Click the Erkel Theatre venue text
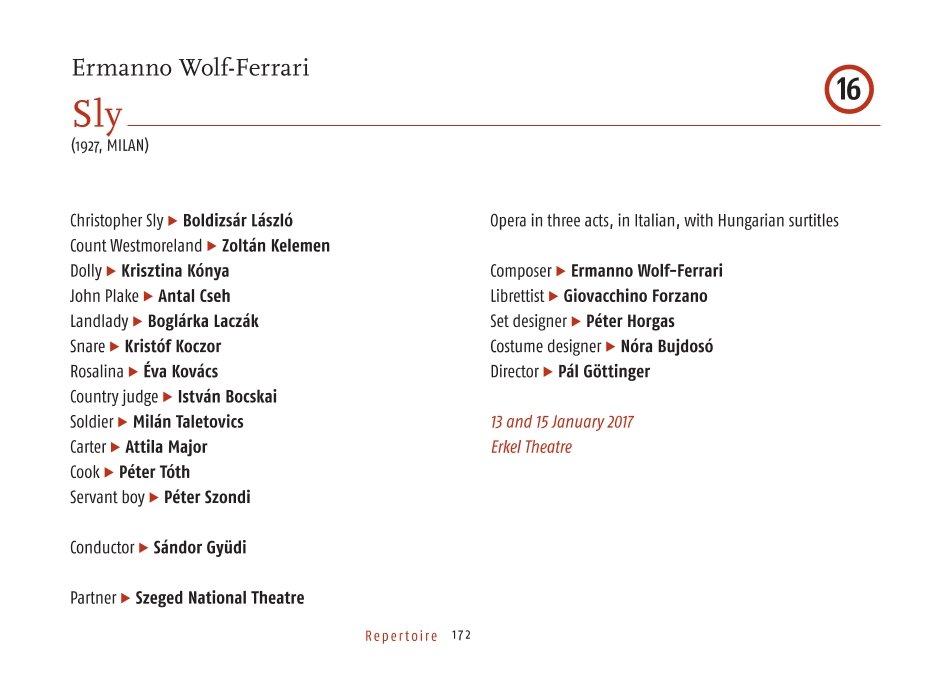This screenshot has height=679, width=944. pyautogui.click(x=531, y=447)
